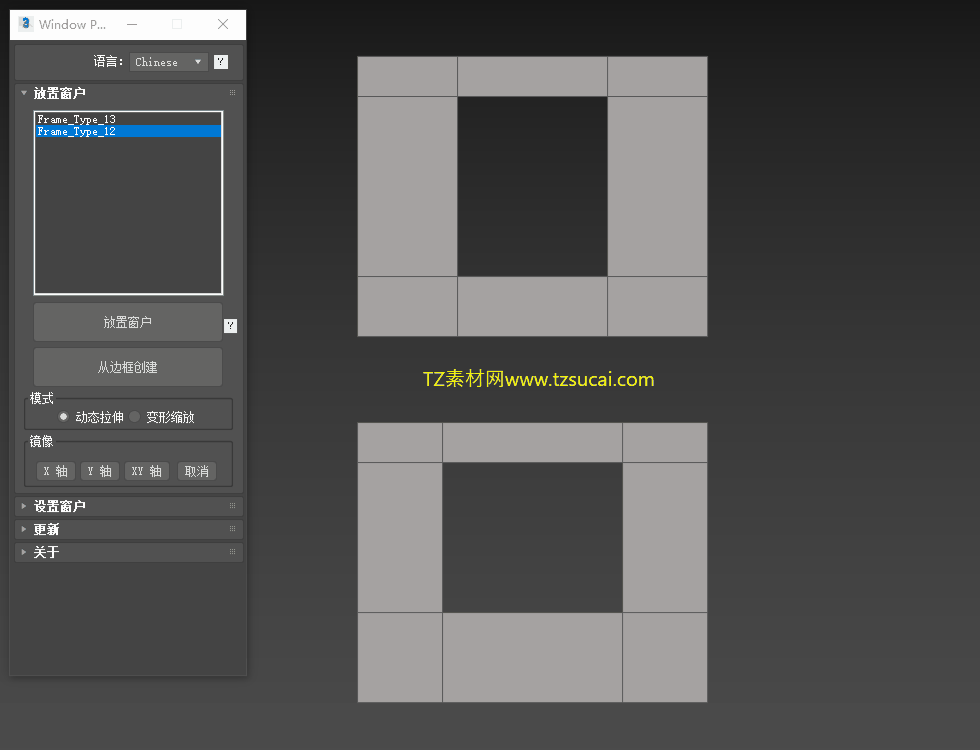Select Frame_Type_12 in the list
Screen dimensions: 980x750
click(128, 131)
